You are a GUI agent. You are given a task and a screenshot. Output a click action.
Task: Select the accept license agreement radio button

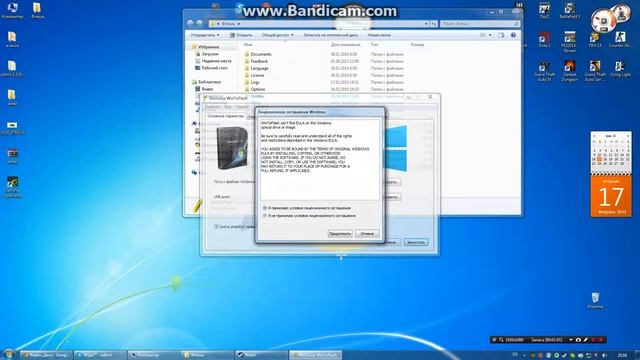265,208
